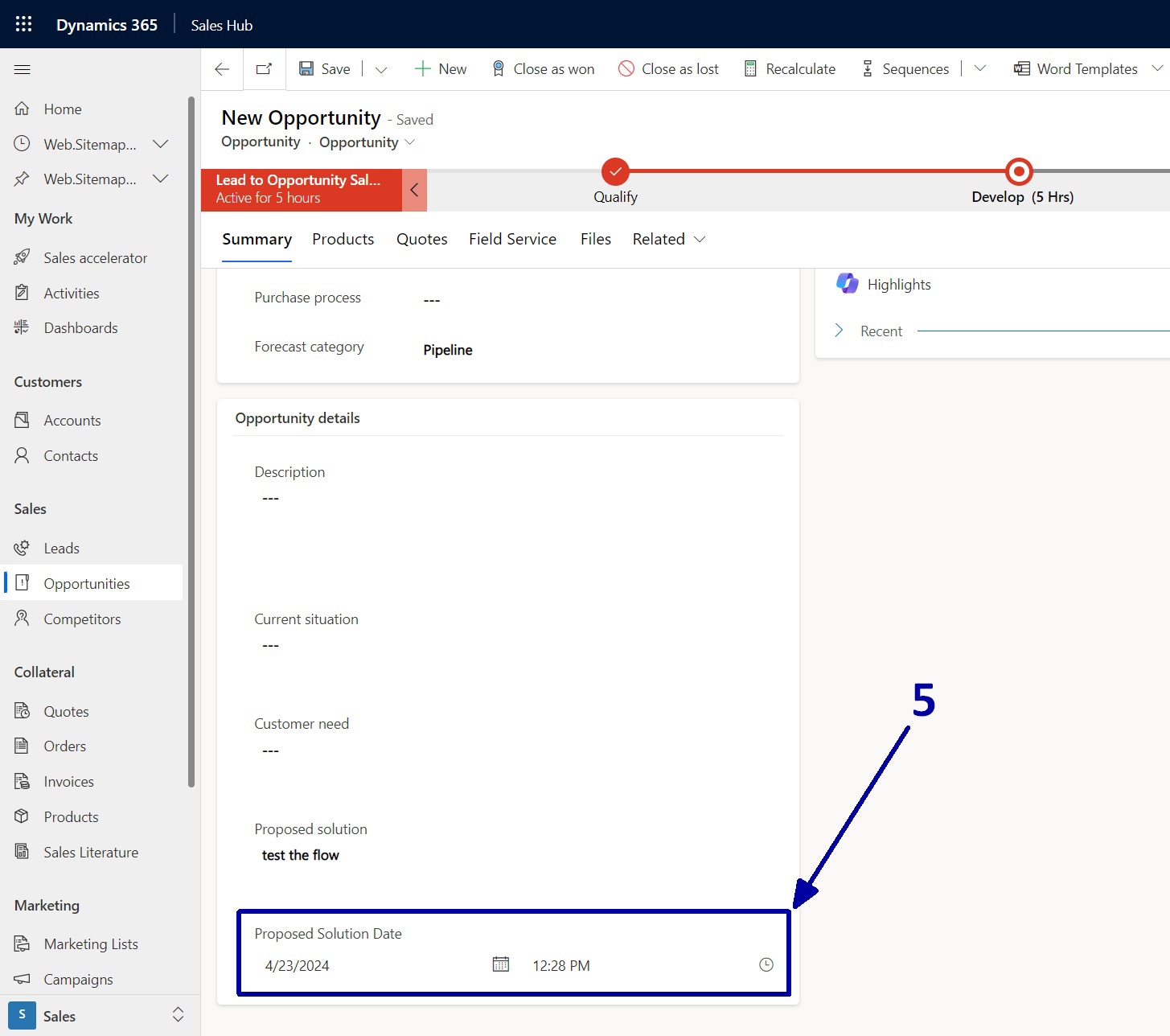The image size is (1170, 1036).
Task: Open the Sequences dropdown arrow
Action: pyautogui.click(x=979, y=68)
